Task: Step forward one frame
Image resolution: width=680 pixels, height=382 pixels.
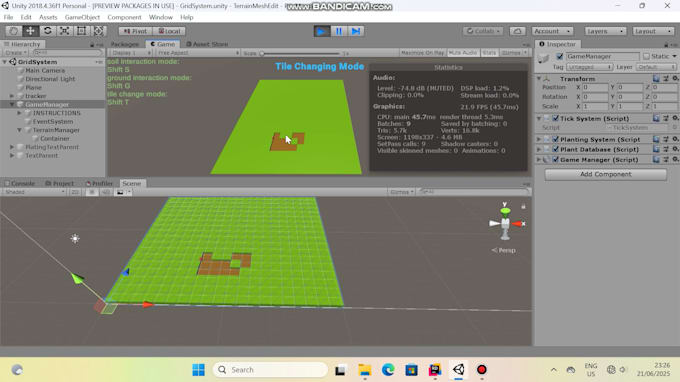Action: pyautogui.click(x=356, y=31)
